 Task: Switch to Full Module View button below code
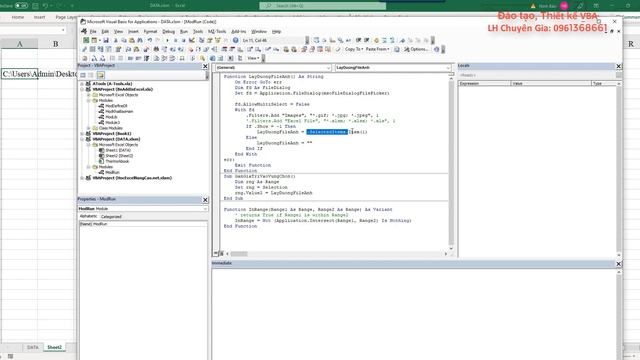click(221, 253)
